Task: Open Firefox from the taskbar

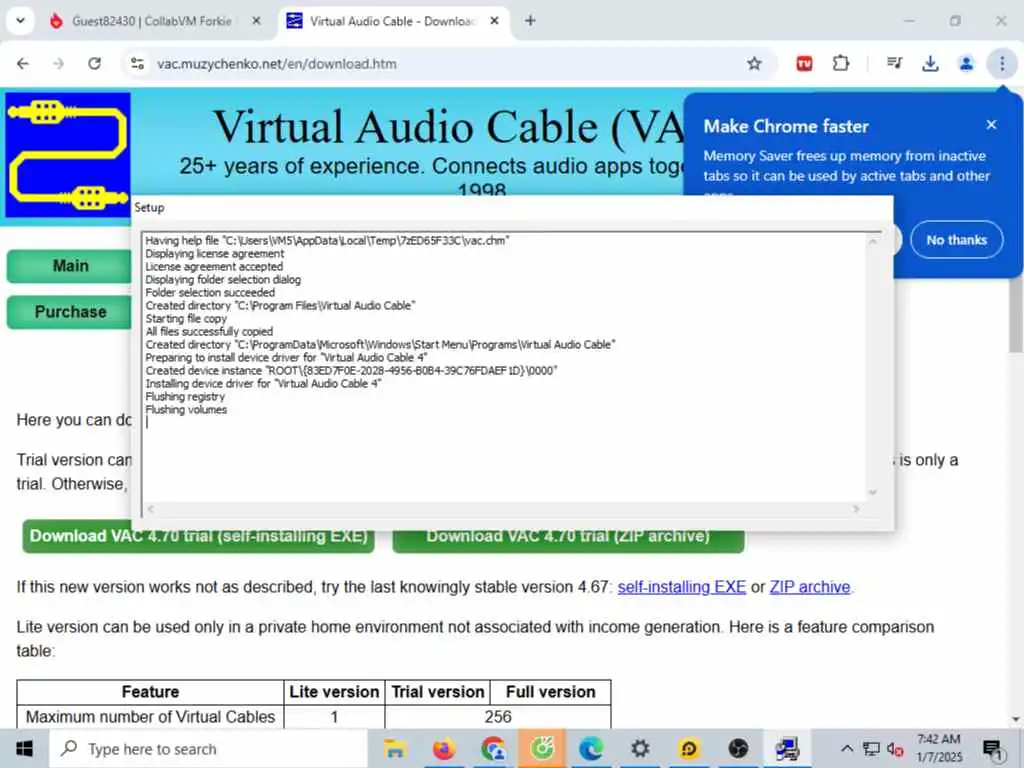Action: [x=443, y=748]
